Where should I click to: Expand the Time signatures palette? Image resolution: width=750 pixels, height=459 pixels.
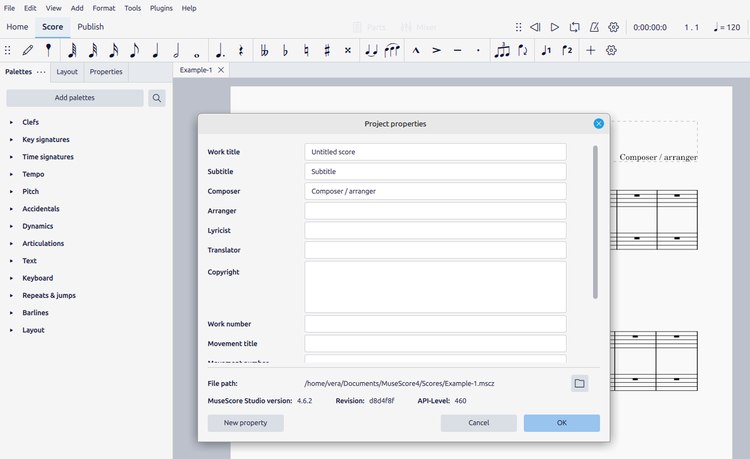pos(11,157)
